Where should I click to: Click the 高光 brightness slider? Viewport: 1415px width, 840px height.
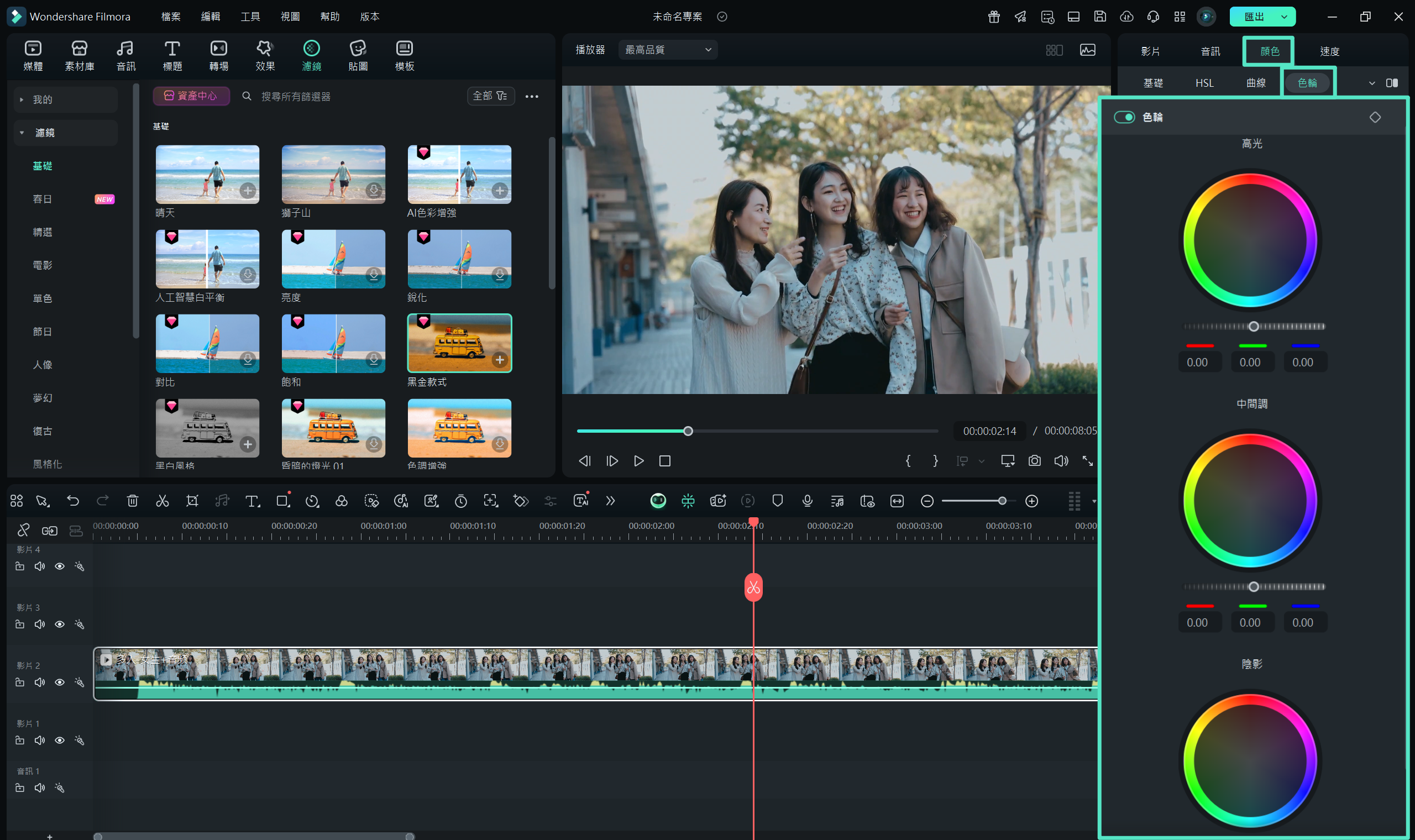tap(1254, 327)
